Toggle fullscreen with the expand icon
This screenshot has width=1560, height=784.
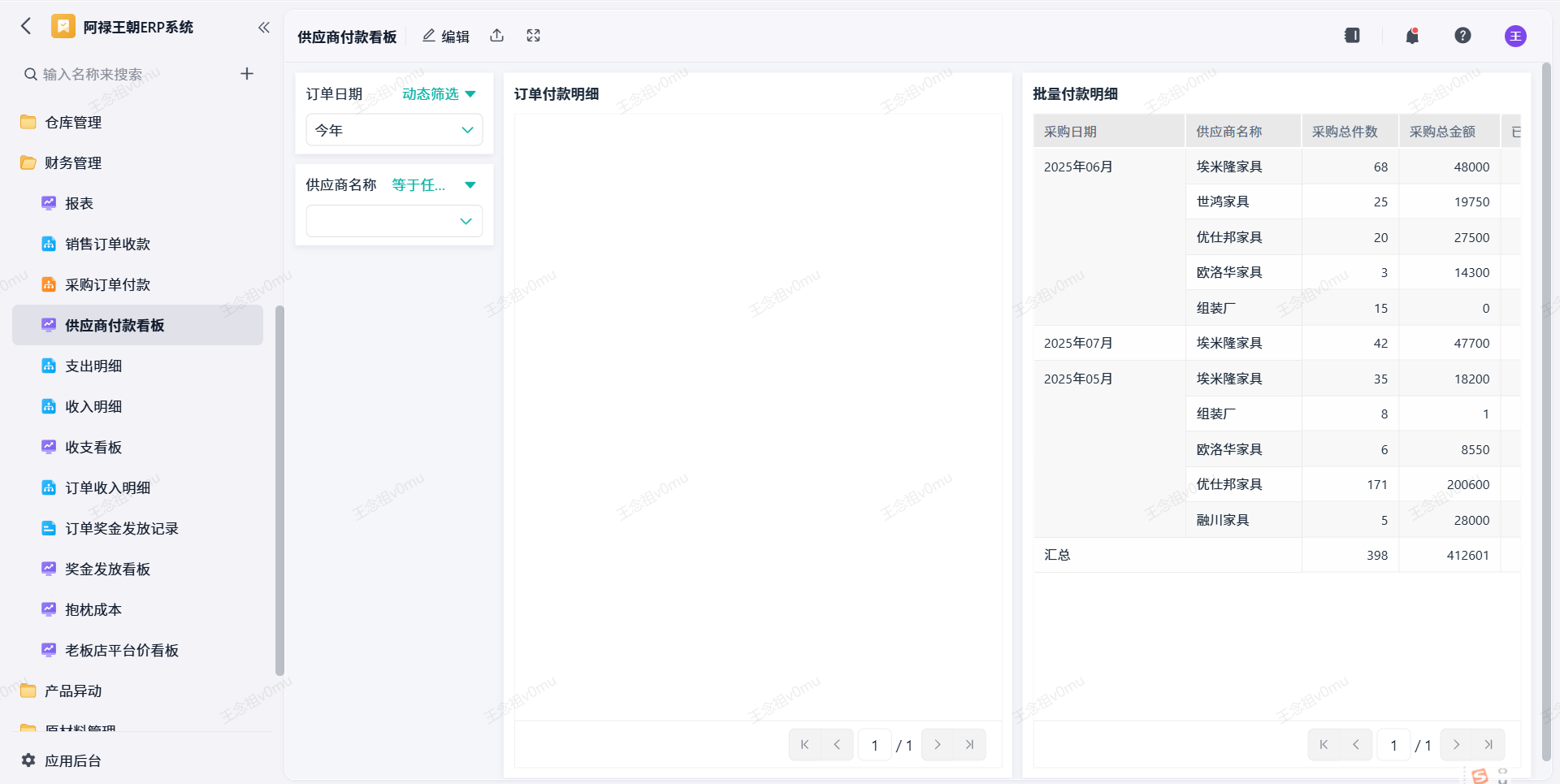(x=534, y=36)
